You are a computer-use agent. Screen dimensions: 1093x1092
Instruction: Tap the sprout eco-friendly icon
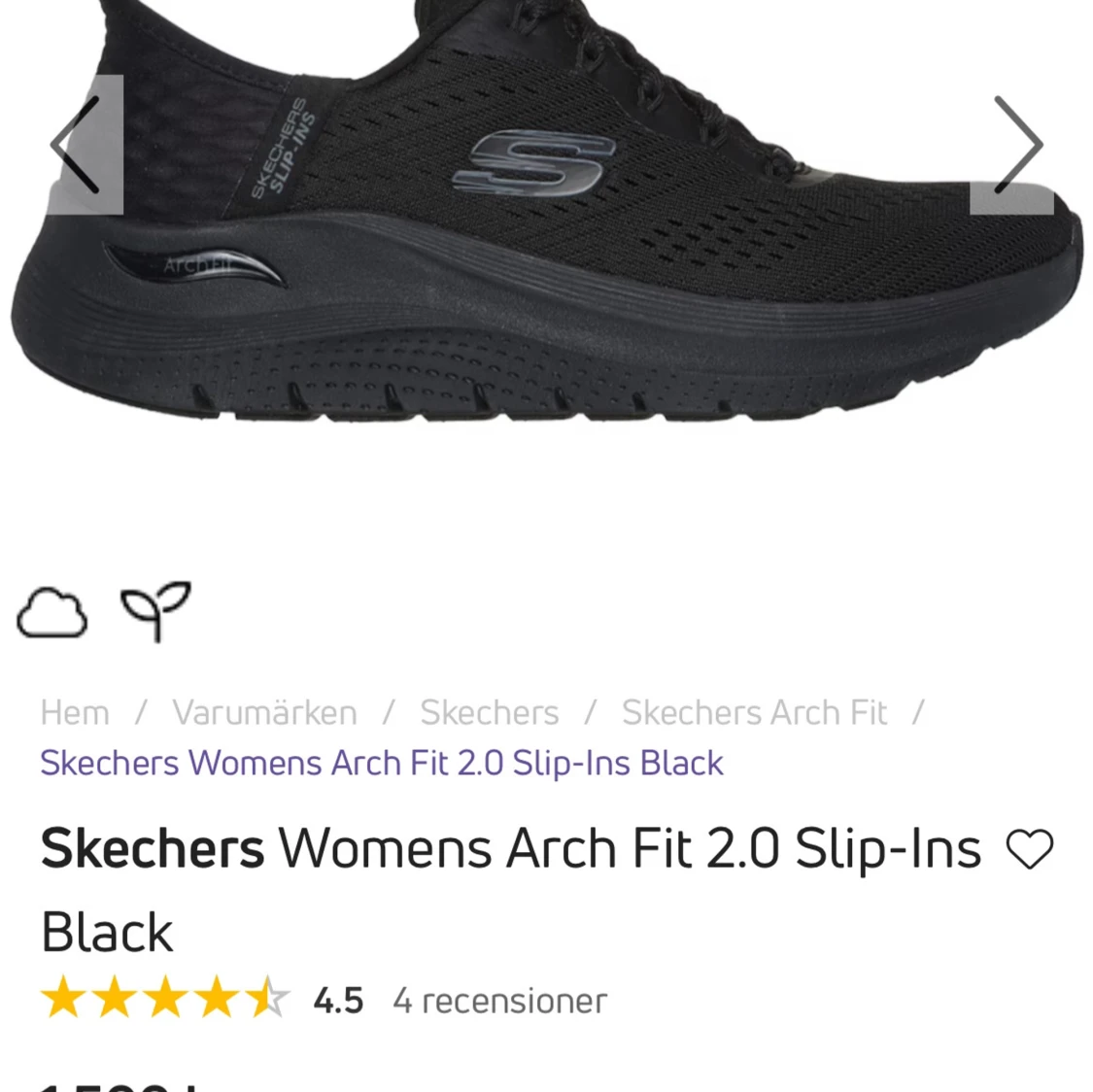click(155, 610)
